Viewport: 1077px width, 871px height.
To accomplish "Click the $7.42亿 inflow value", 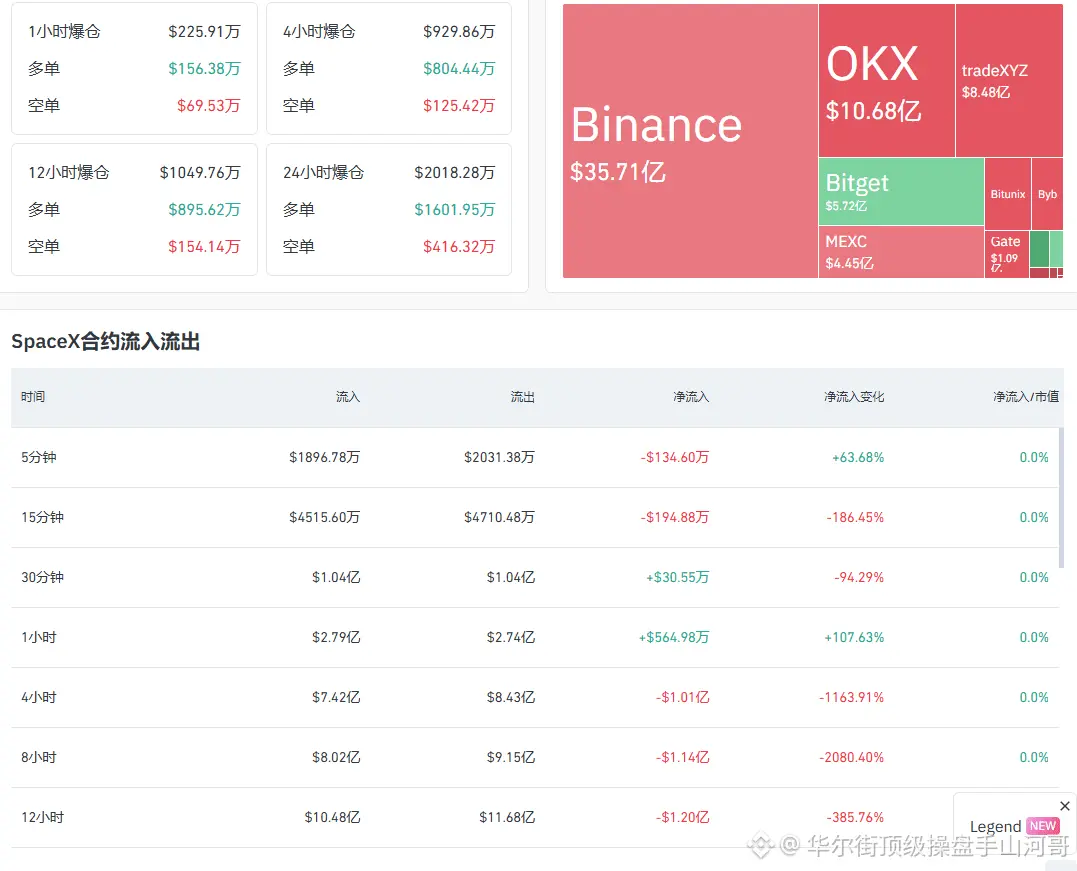I will 336,697.
